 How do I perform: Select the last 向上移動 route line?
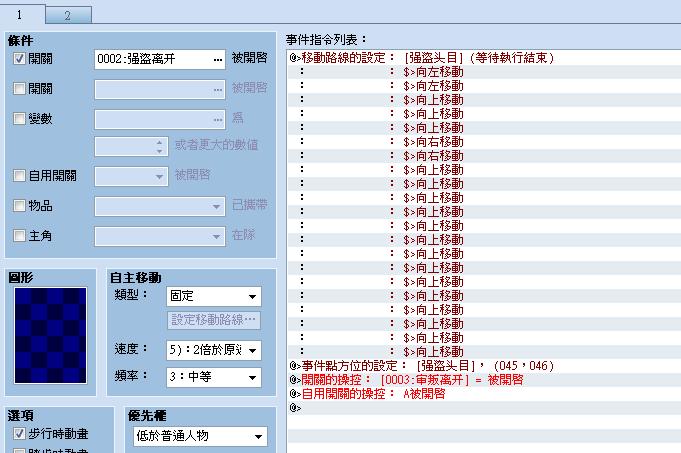[x=484, y=351]
